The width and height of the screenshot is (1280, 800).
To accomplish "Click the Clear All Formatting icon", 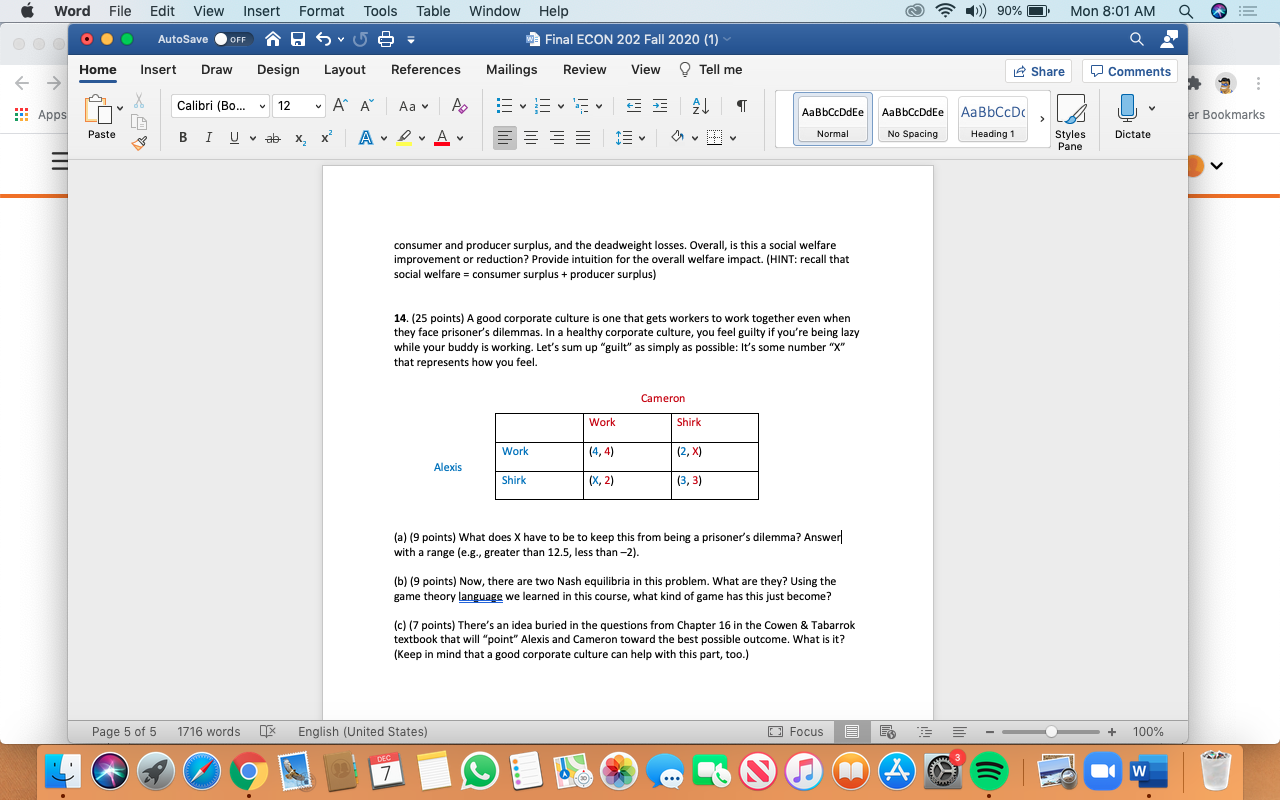I will click(459, 104).
